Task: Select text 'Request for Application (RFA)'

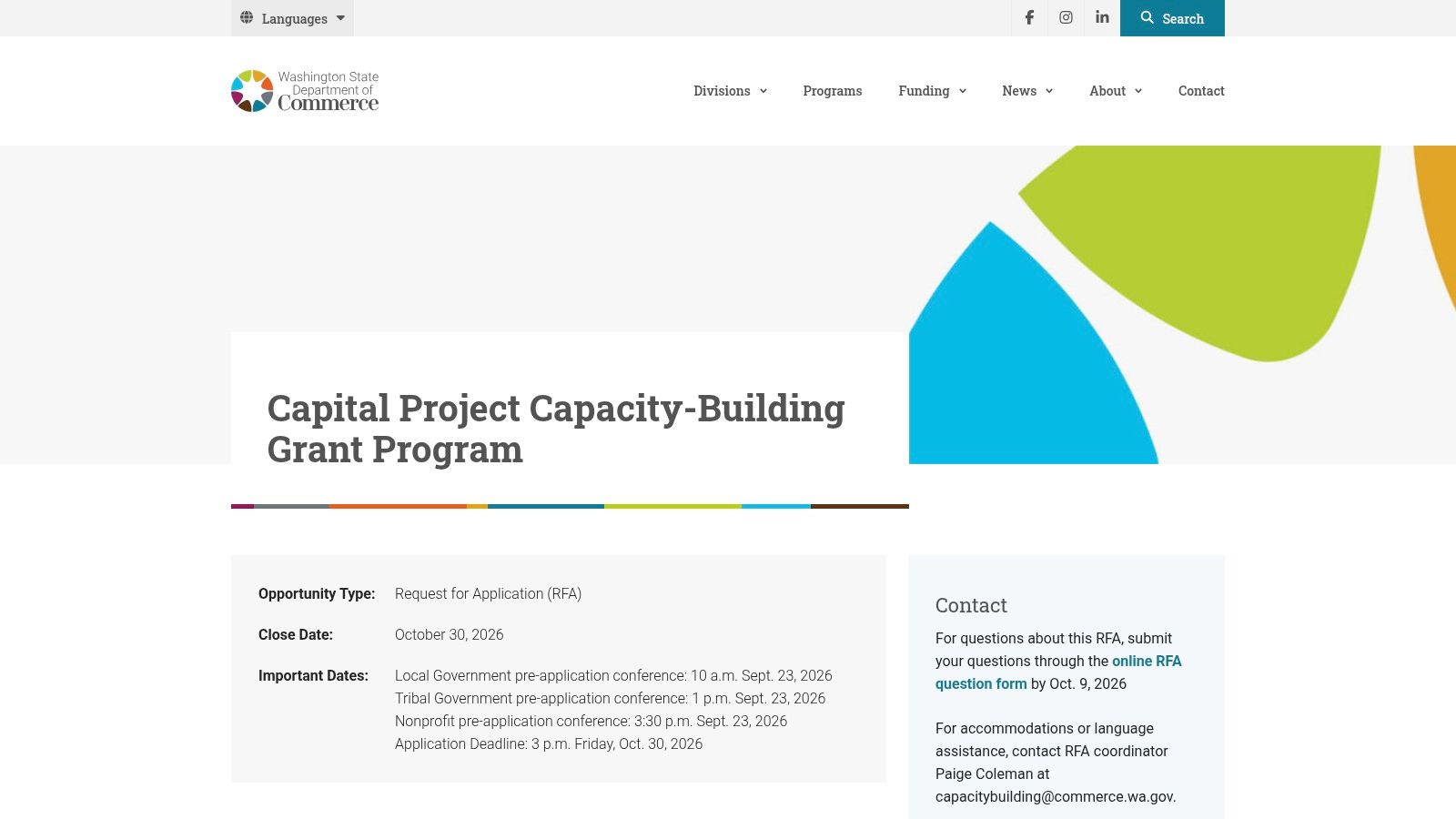Action: point(488,593)
